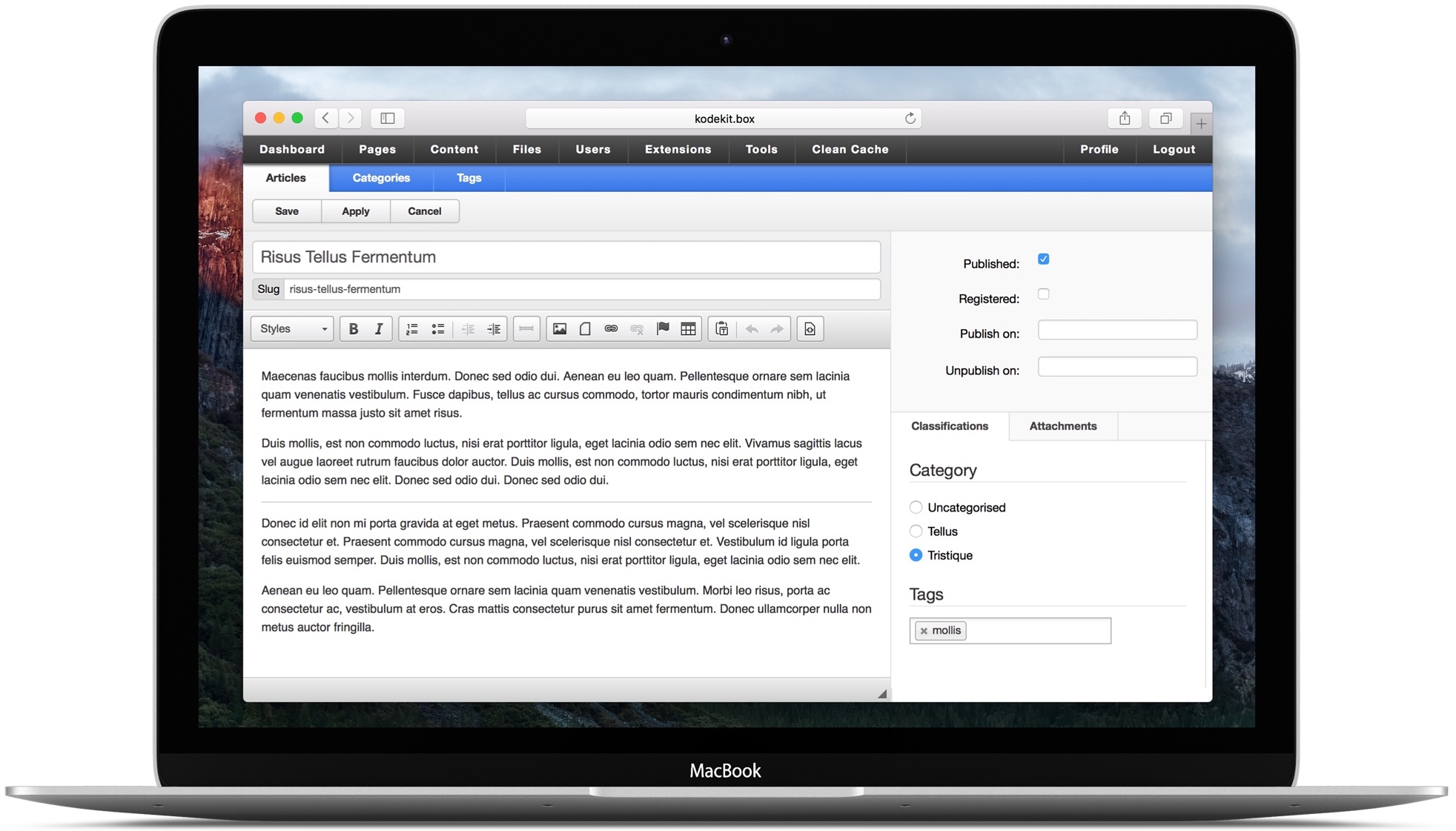The width and height of the screenshot is (1456, 831).
Task: Remove the mollis tag
Action: point(924,631)
